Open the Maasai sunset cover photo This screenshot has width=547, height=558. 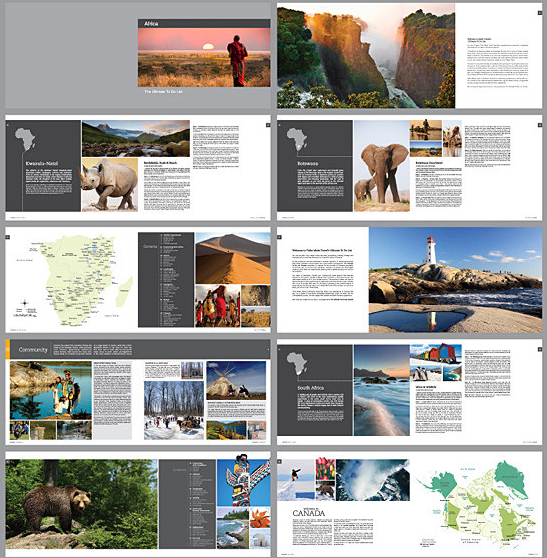[204, 57]
